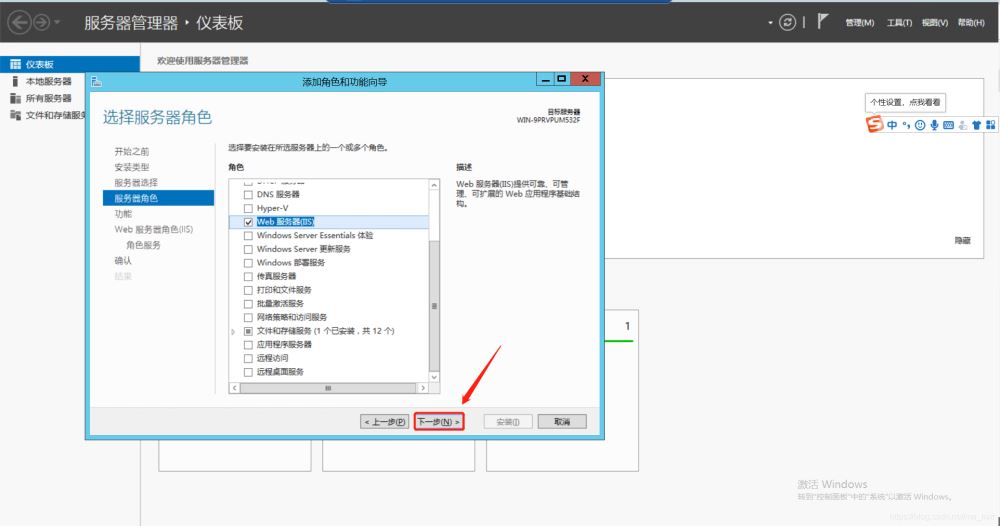This screenshot has width=1000, height=526.
Task: Open the Sogou toolbox grid icon
Action: coord(990,125)
